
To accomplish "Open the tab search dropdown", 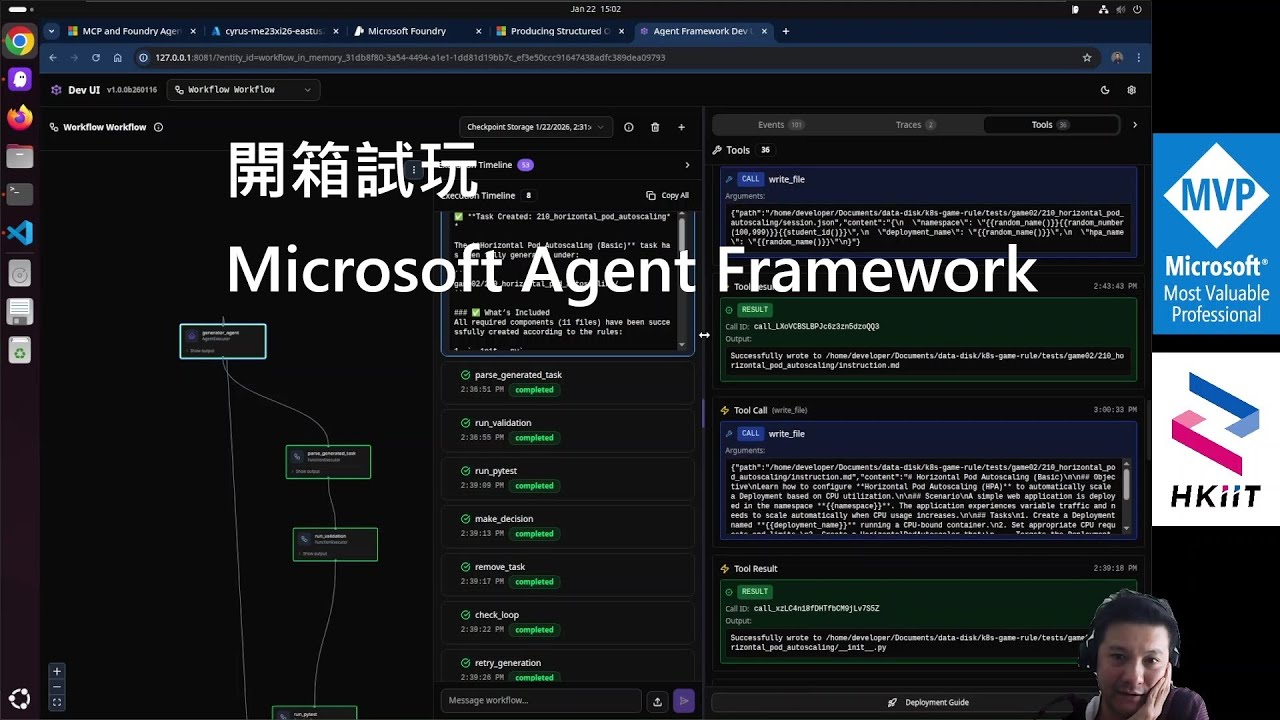I will click(x=52, y=31).
